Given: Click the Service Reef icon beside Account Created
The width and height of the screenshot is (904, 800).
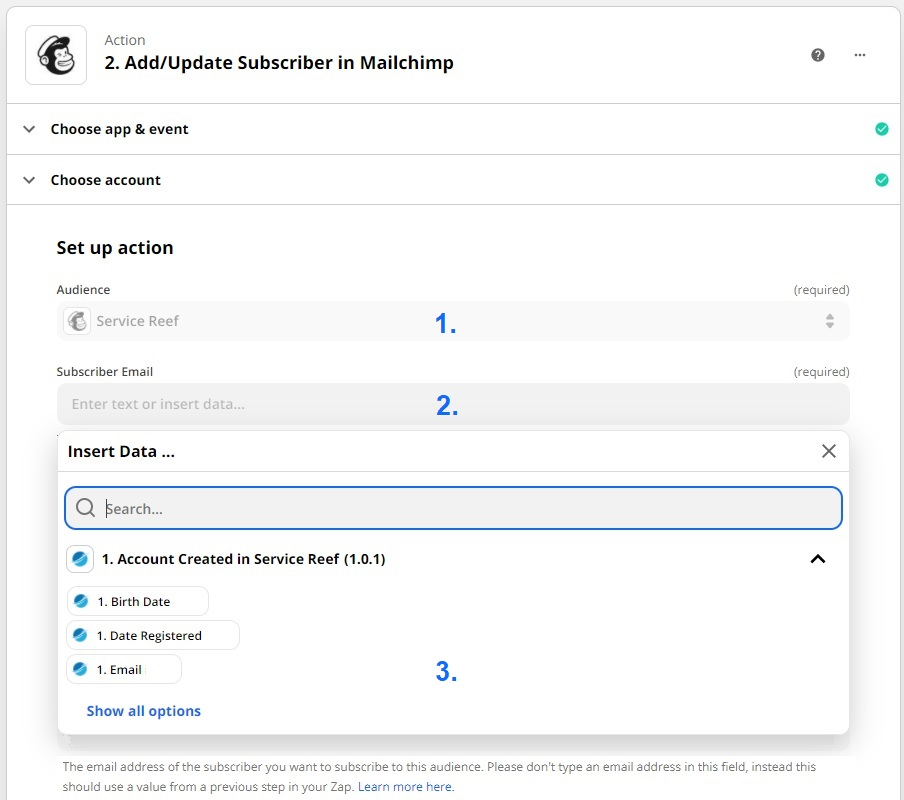Looking at the screenshot, I should click(x=80, y=559).
